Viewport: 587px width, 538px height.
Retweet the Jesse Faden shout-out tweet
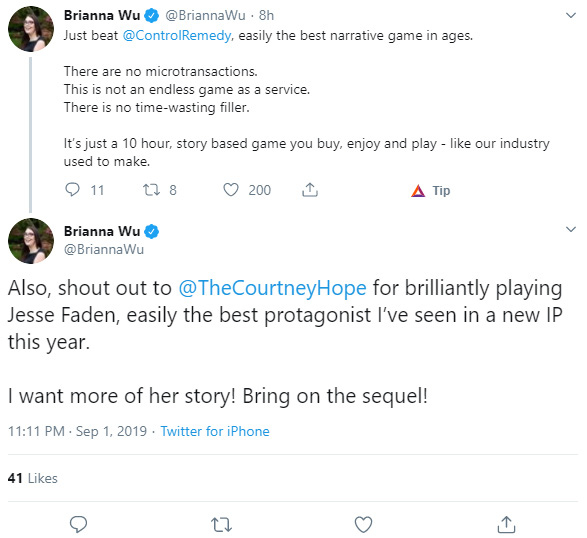tap(221, 524)
